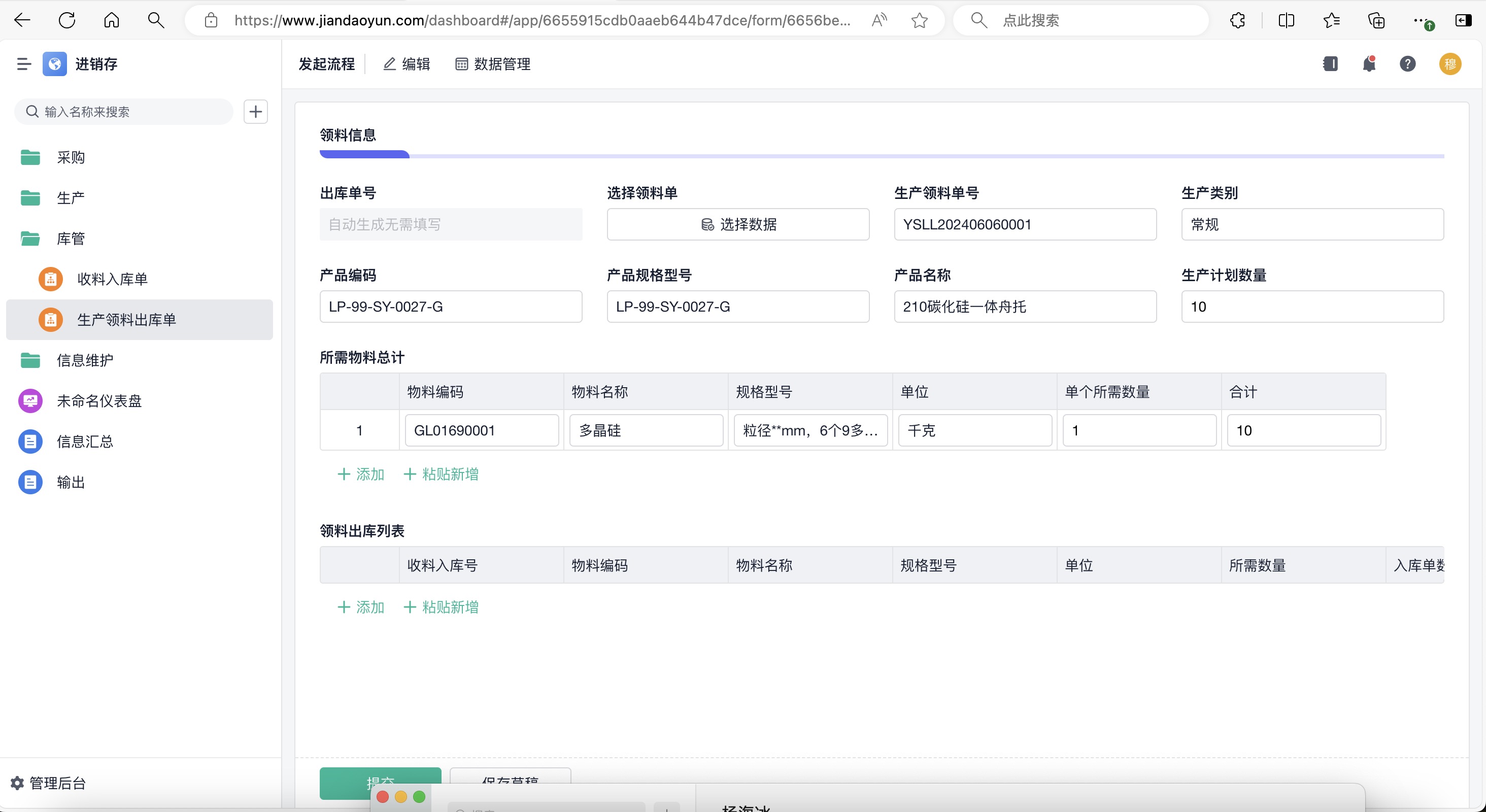
Task: Open the 数据管理 tab
Action: [x=493, y=64]
